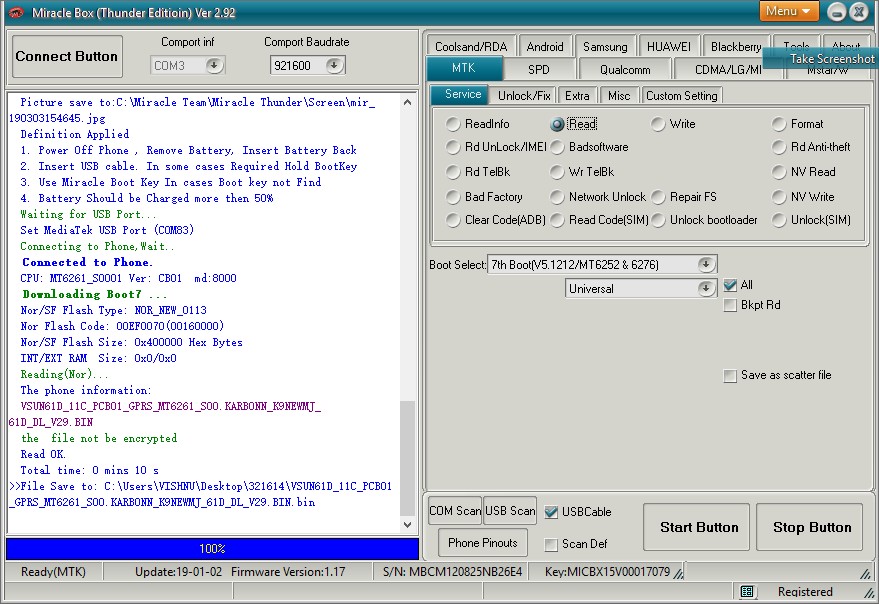Click the "Read OK." log line

[43, 454]
